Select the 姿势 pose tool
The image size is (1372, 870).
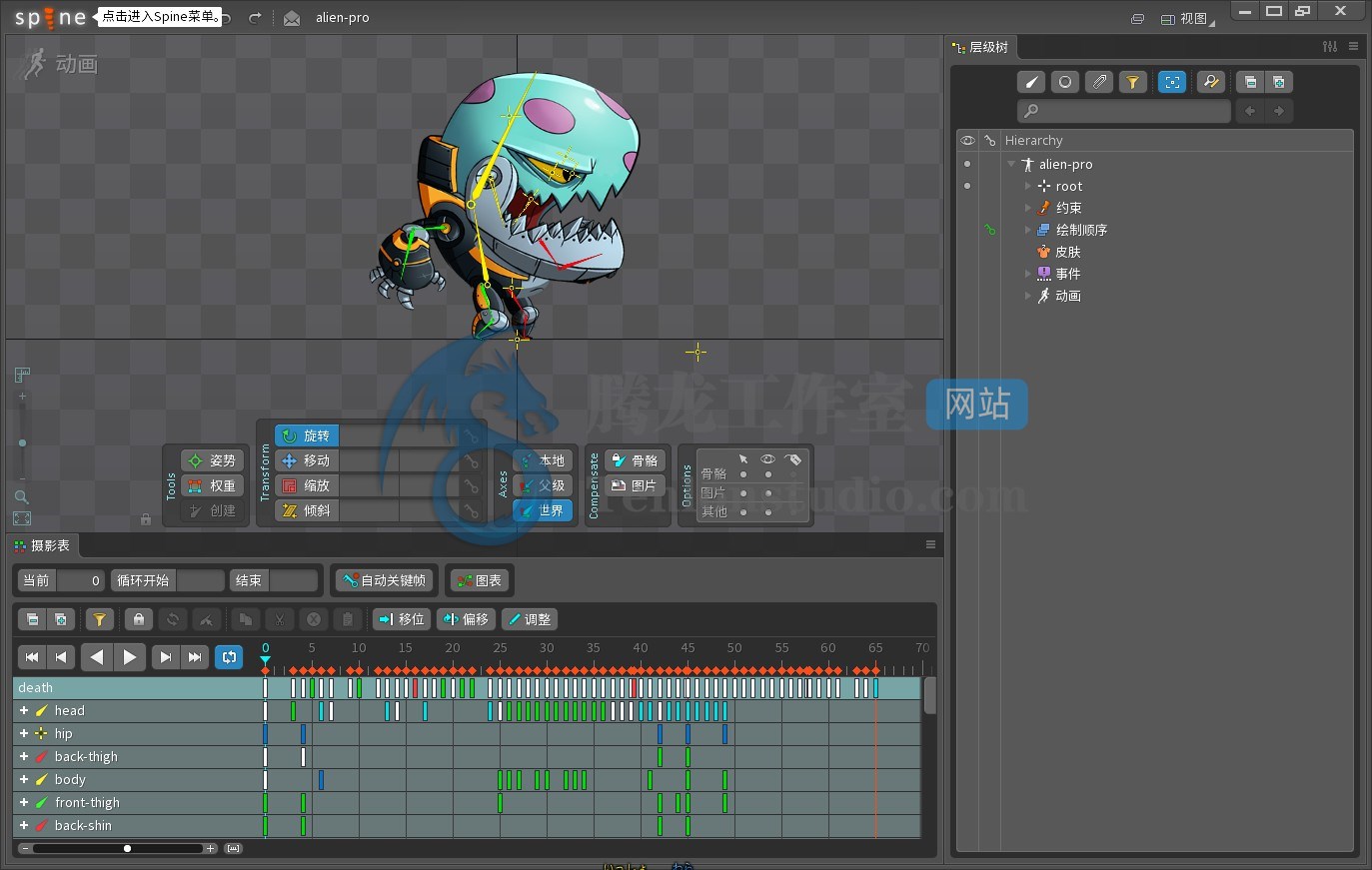(212, 460)
